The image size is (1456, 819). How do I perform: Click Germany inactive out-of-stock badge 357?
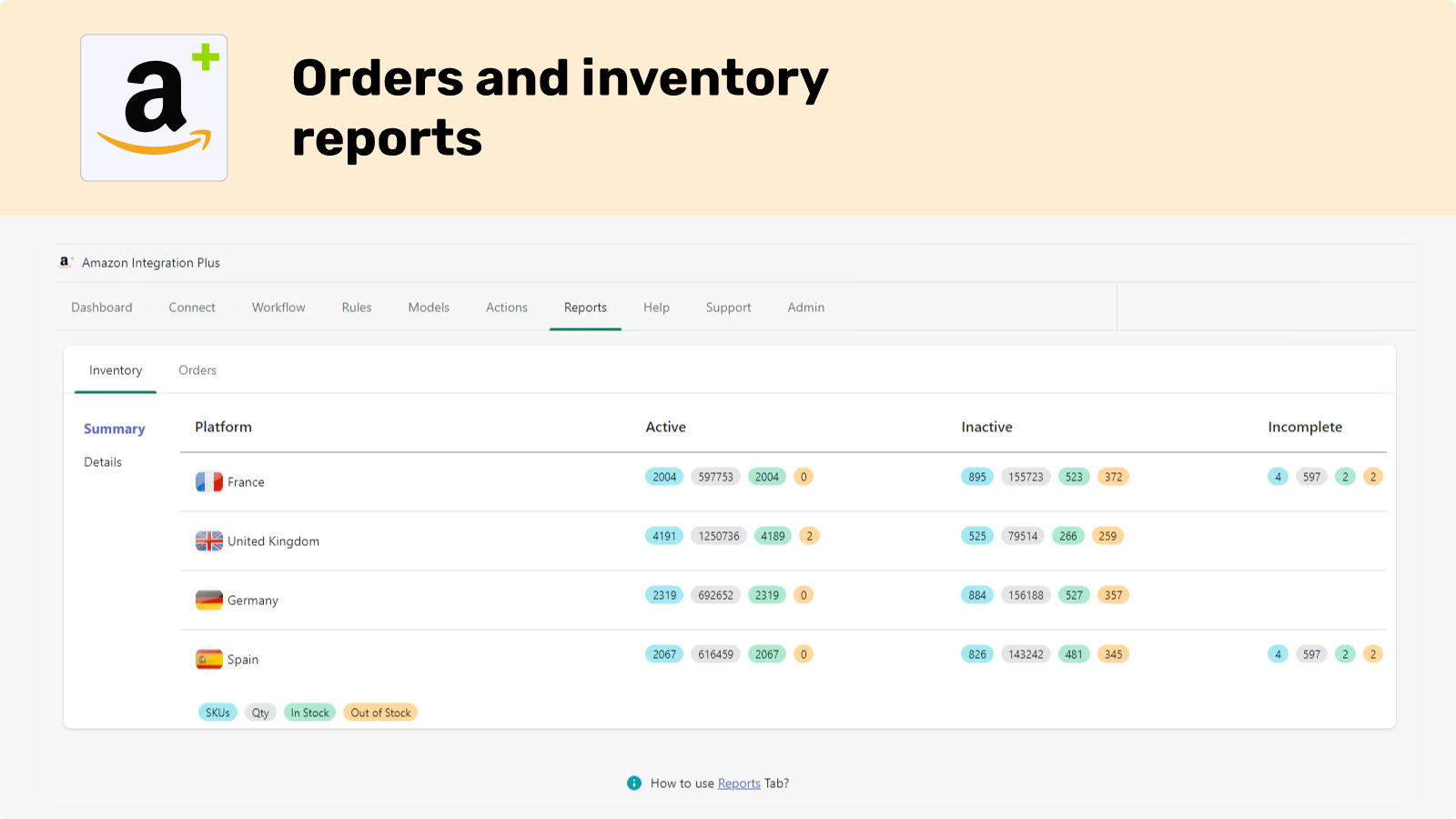1113,595
